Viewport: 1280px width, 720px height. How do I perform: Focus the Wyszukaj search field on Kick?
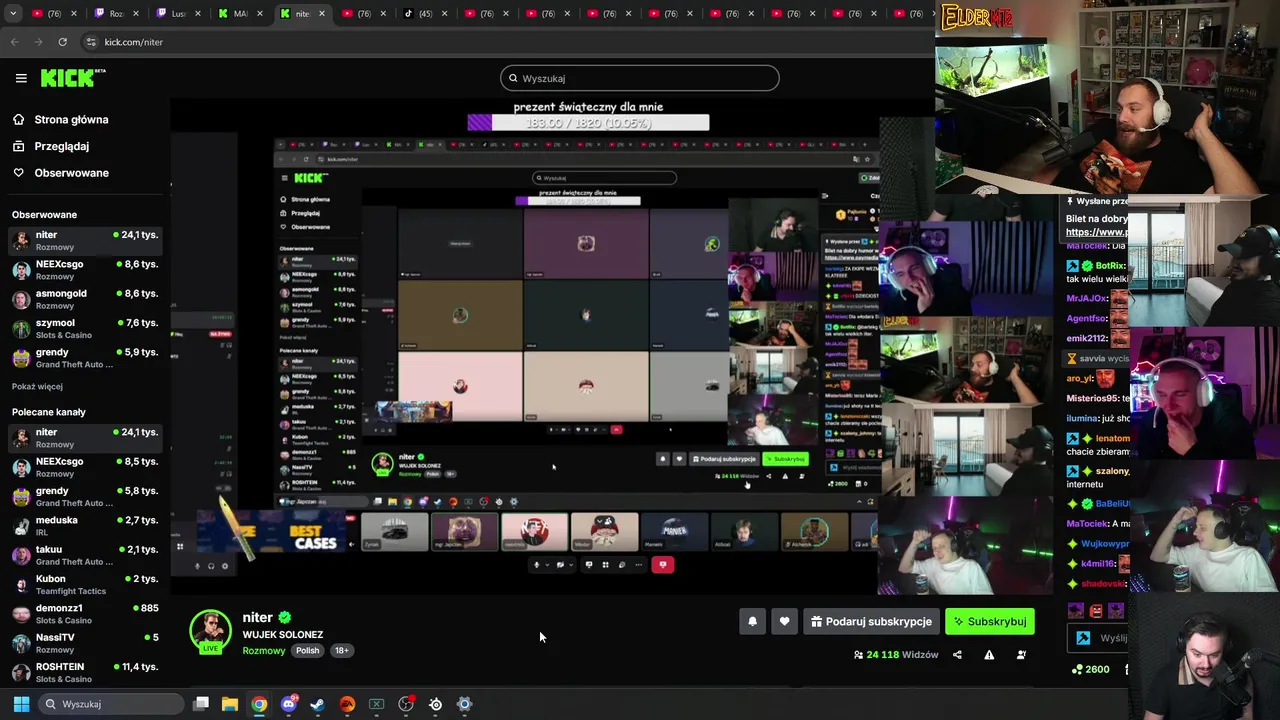click(x=640, y=78)
